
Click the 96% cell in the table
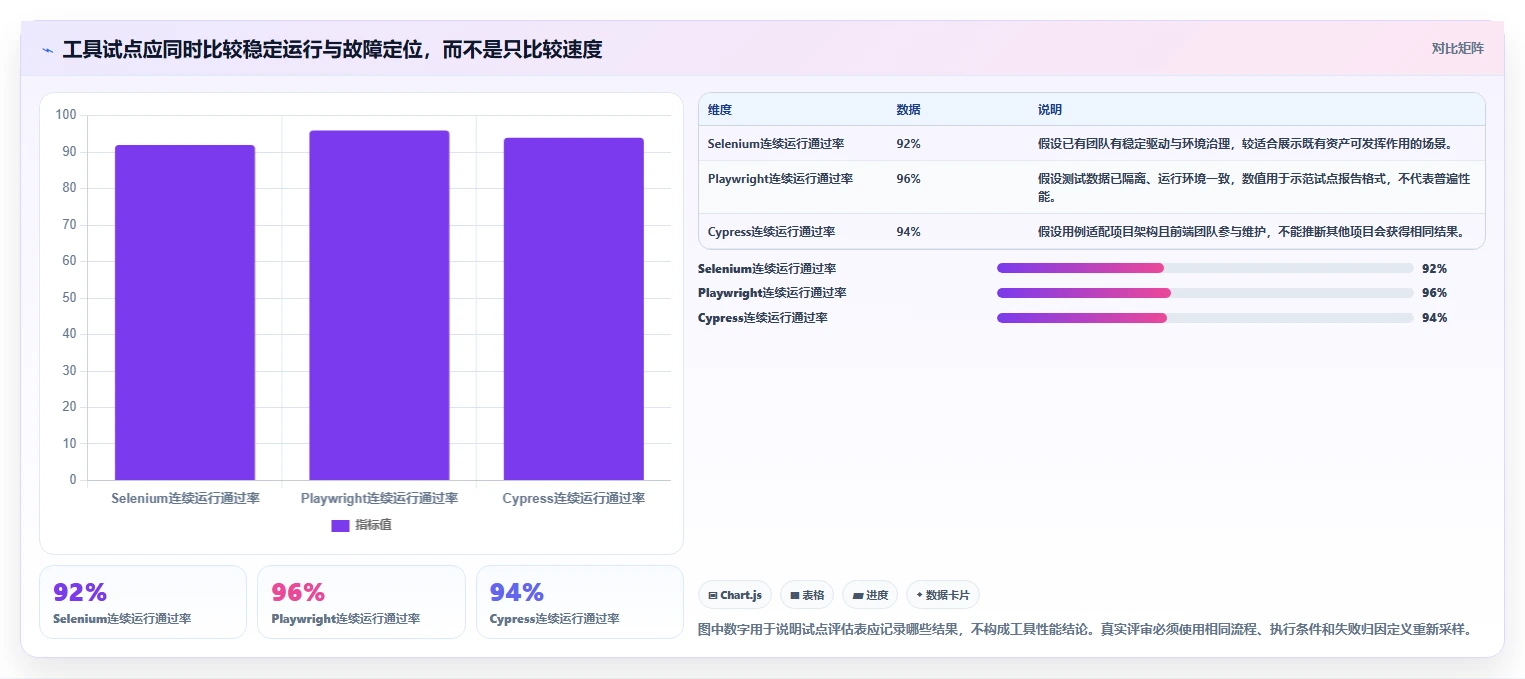pos(908,179)
